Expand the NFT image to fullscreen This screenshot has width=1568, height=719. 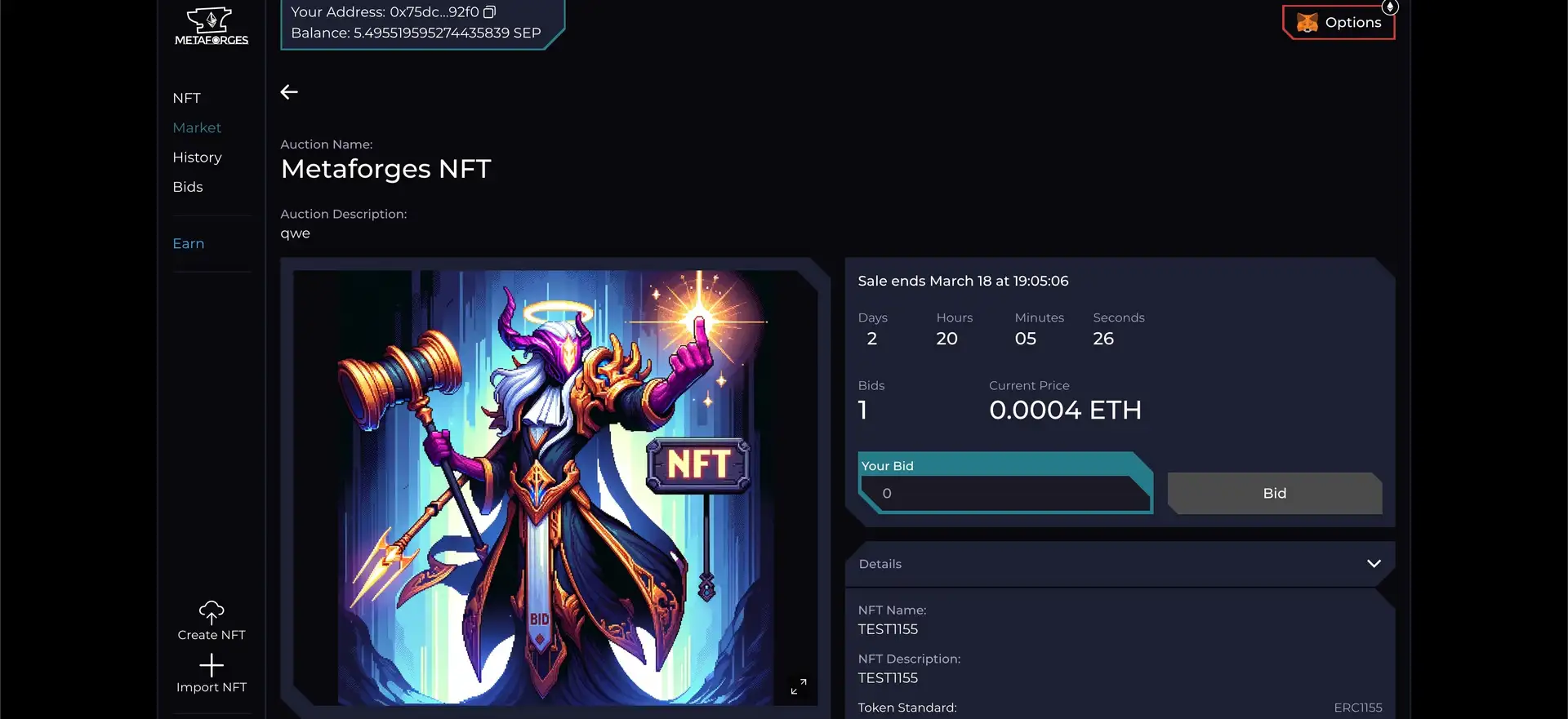tap(799, 686)
